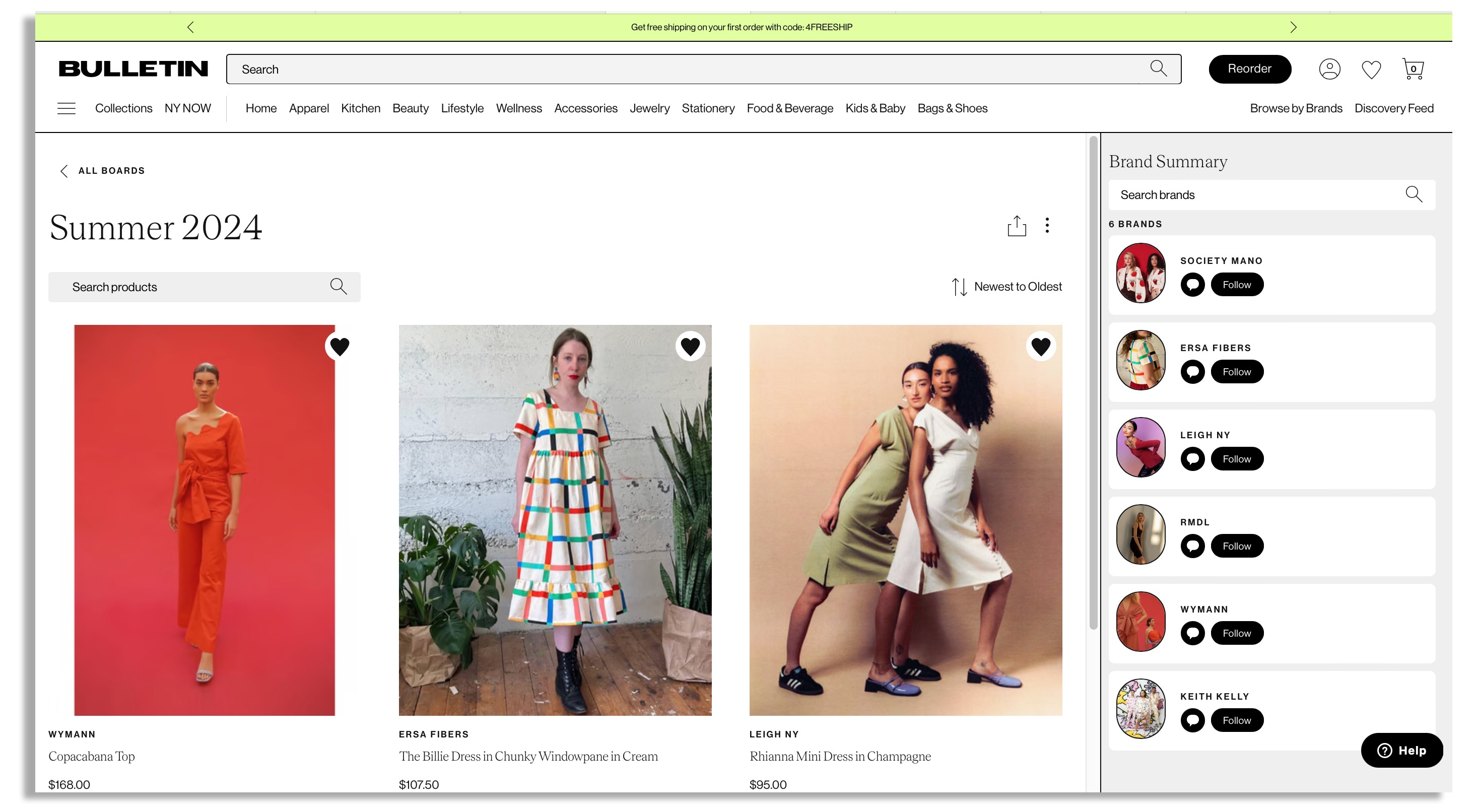Click the search brands magnifier icon
1476x812 pixels.
[x=1414, y=194]
